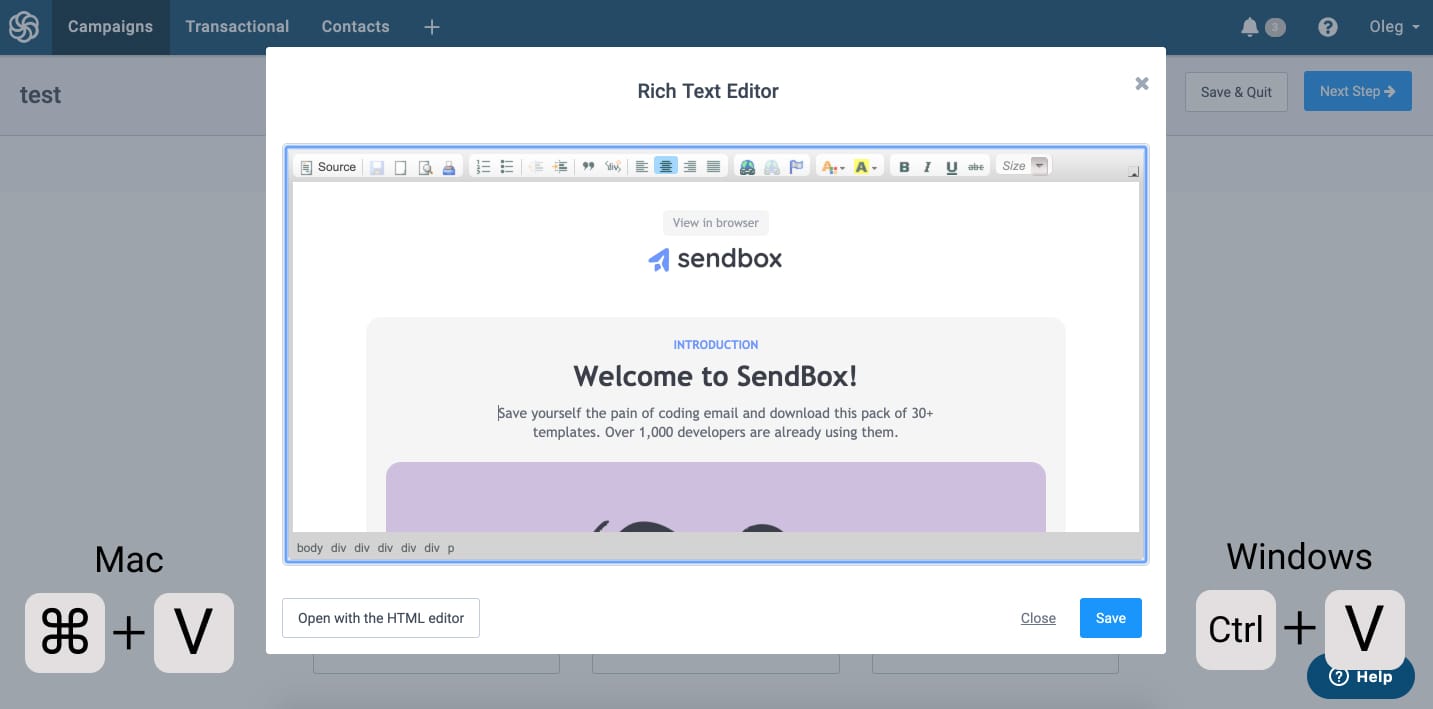This screenshot has width=1433, height=709.
Task: Click the Next Step button
Action: 1357,91
